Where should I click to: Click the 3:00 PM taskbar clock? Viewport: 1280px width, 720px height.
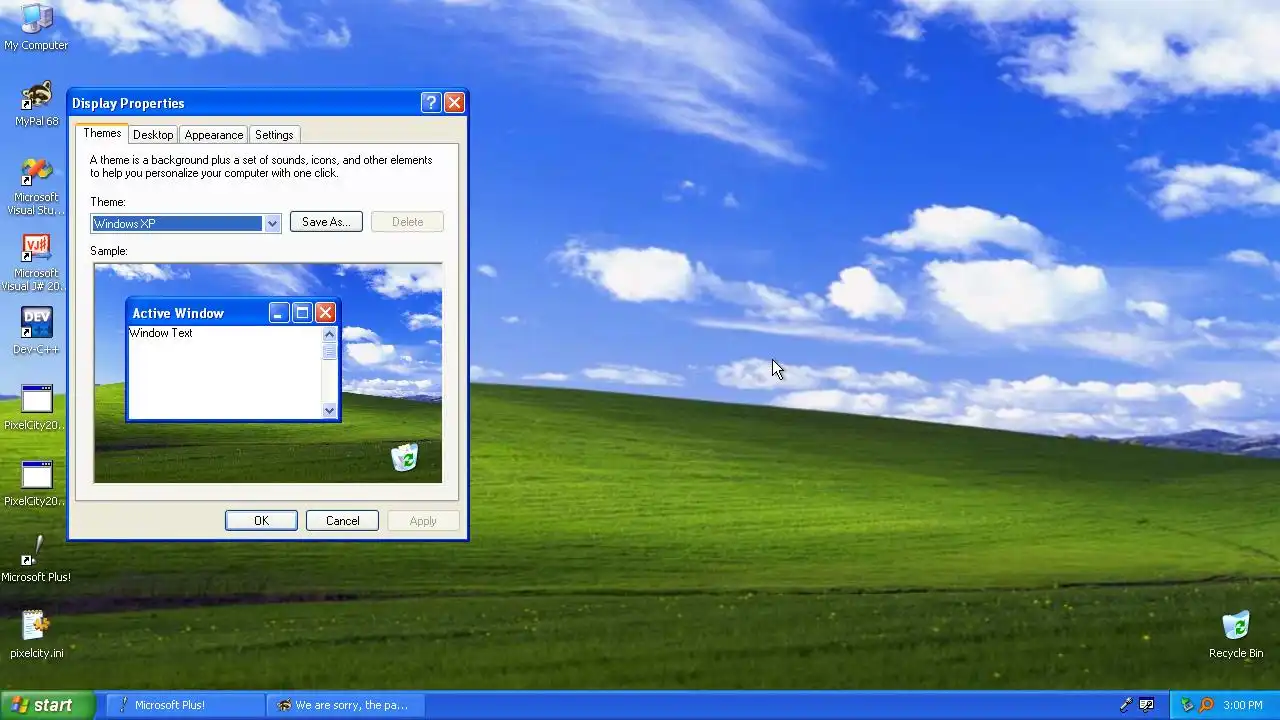point(1243,705)
